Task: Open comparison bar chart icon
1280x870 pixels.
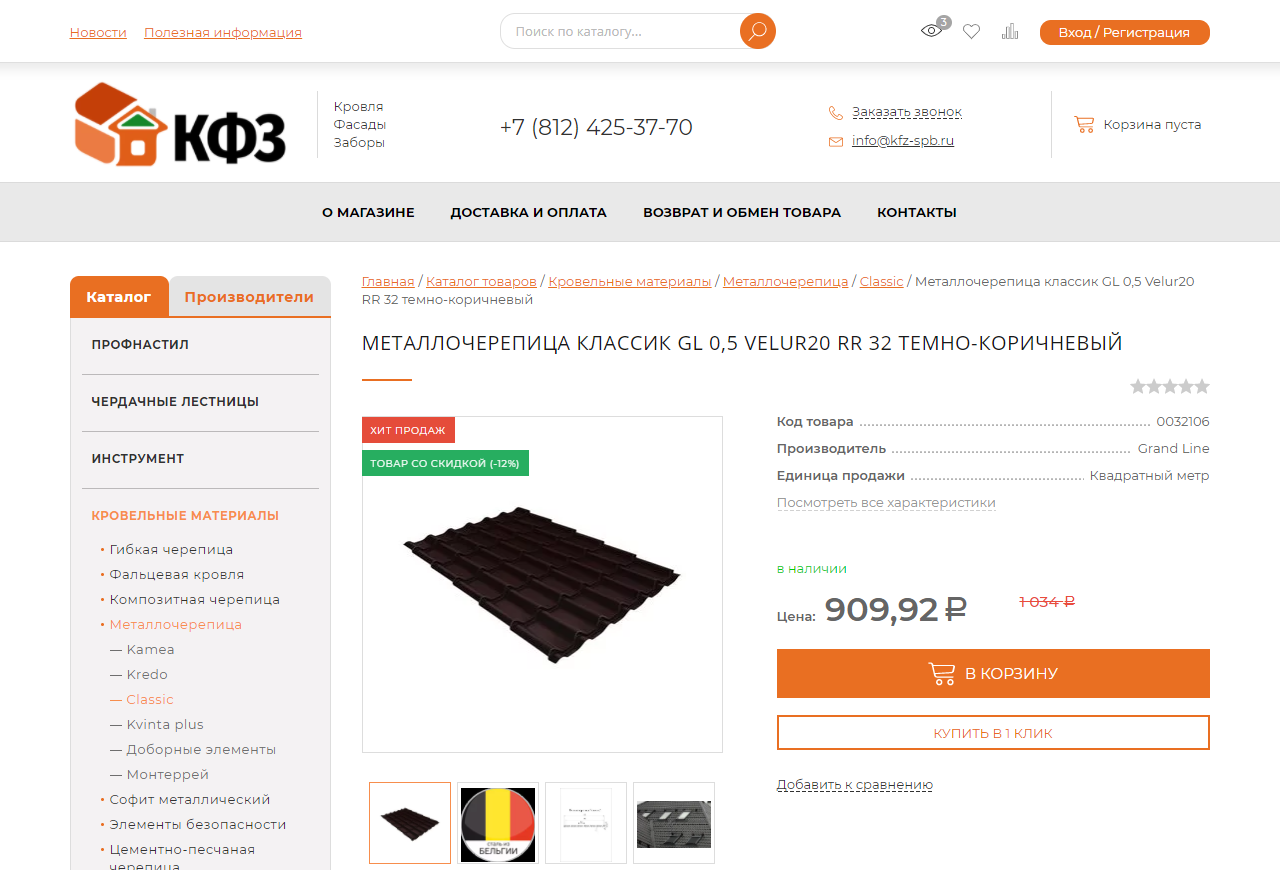Action: tap(1010, 31)
